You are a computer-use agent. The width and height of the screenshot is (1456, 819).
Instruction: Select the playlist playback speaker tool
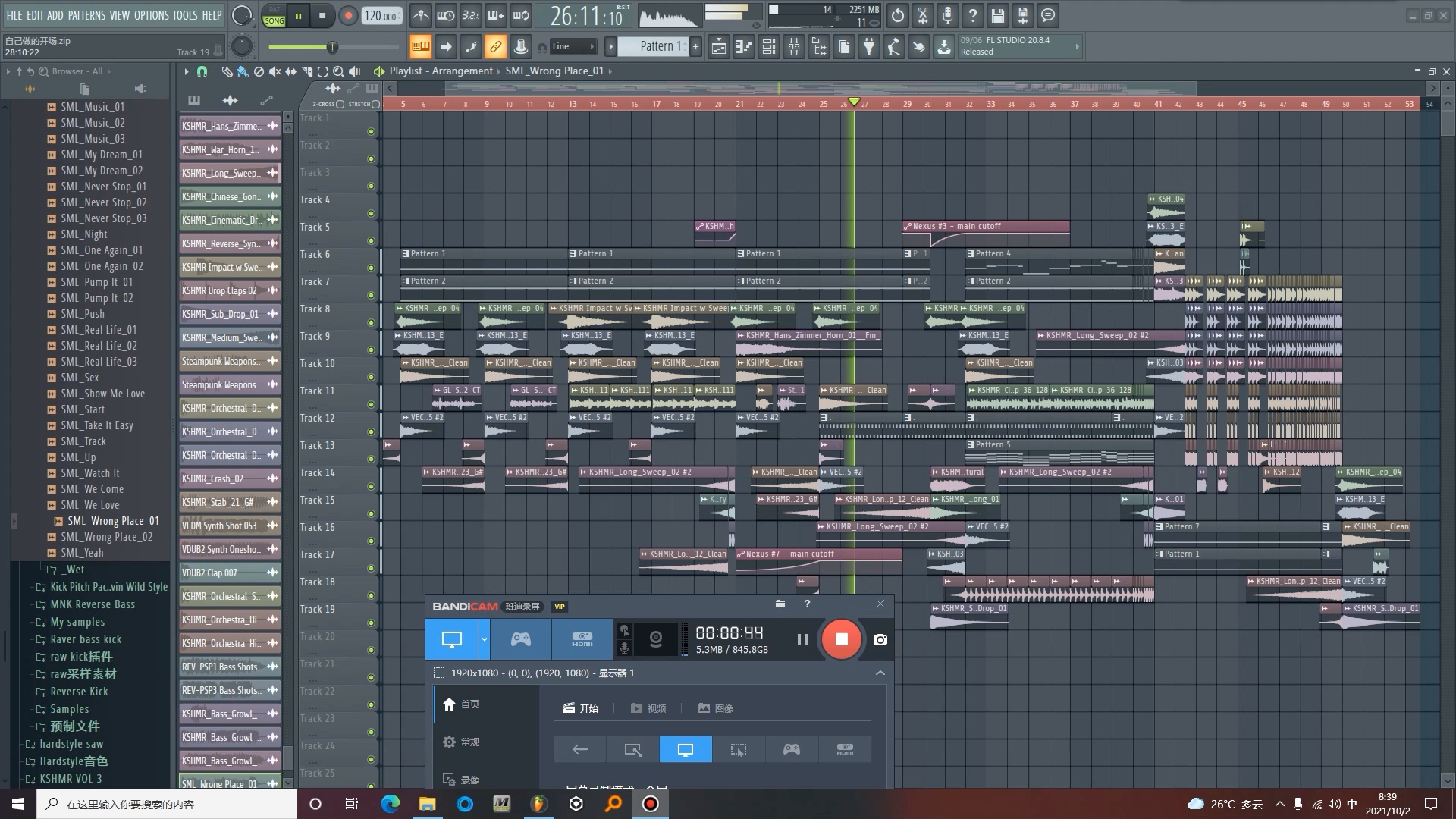click(x=354, y=71)
